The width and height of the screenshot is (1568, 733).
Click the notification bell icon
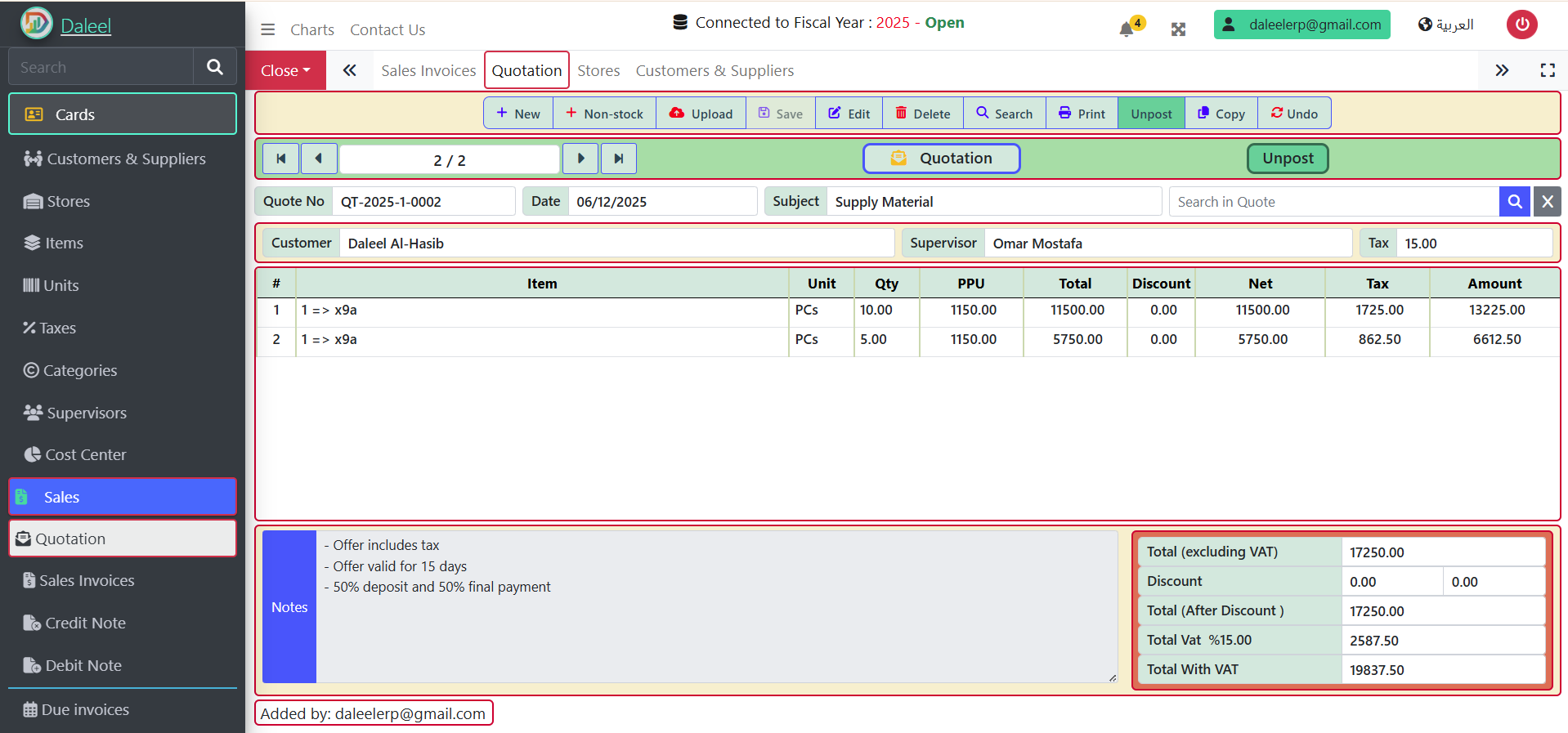click(1127, 29)
